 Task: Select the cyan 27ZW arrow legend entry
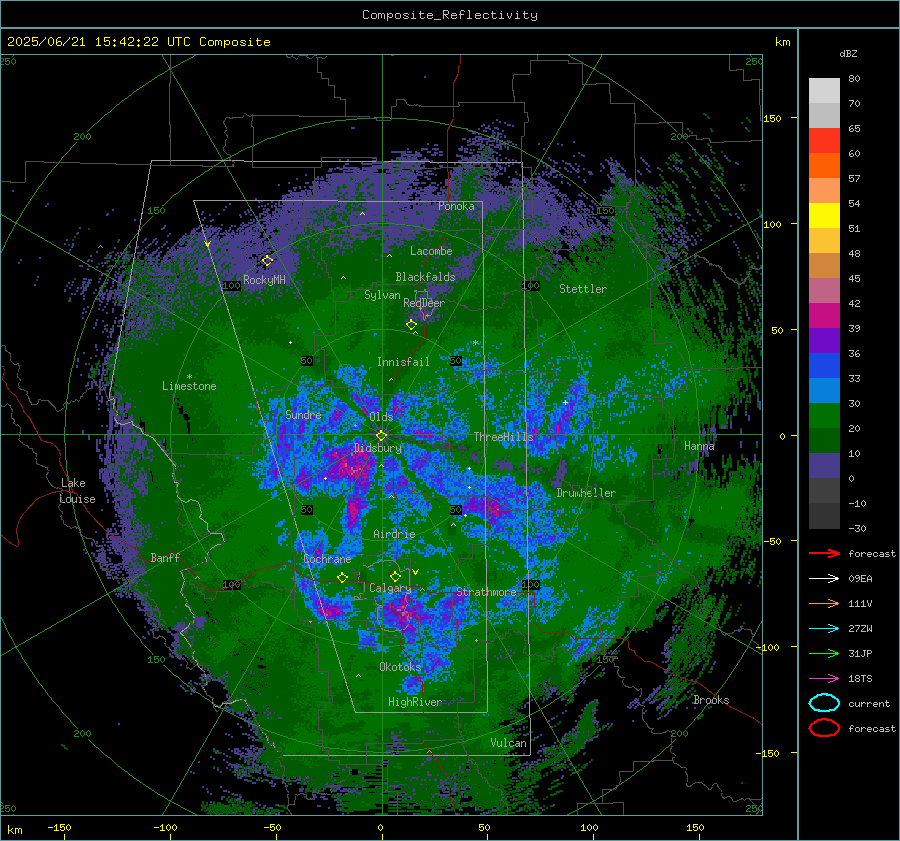click(824, 629)
